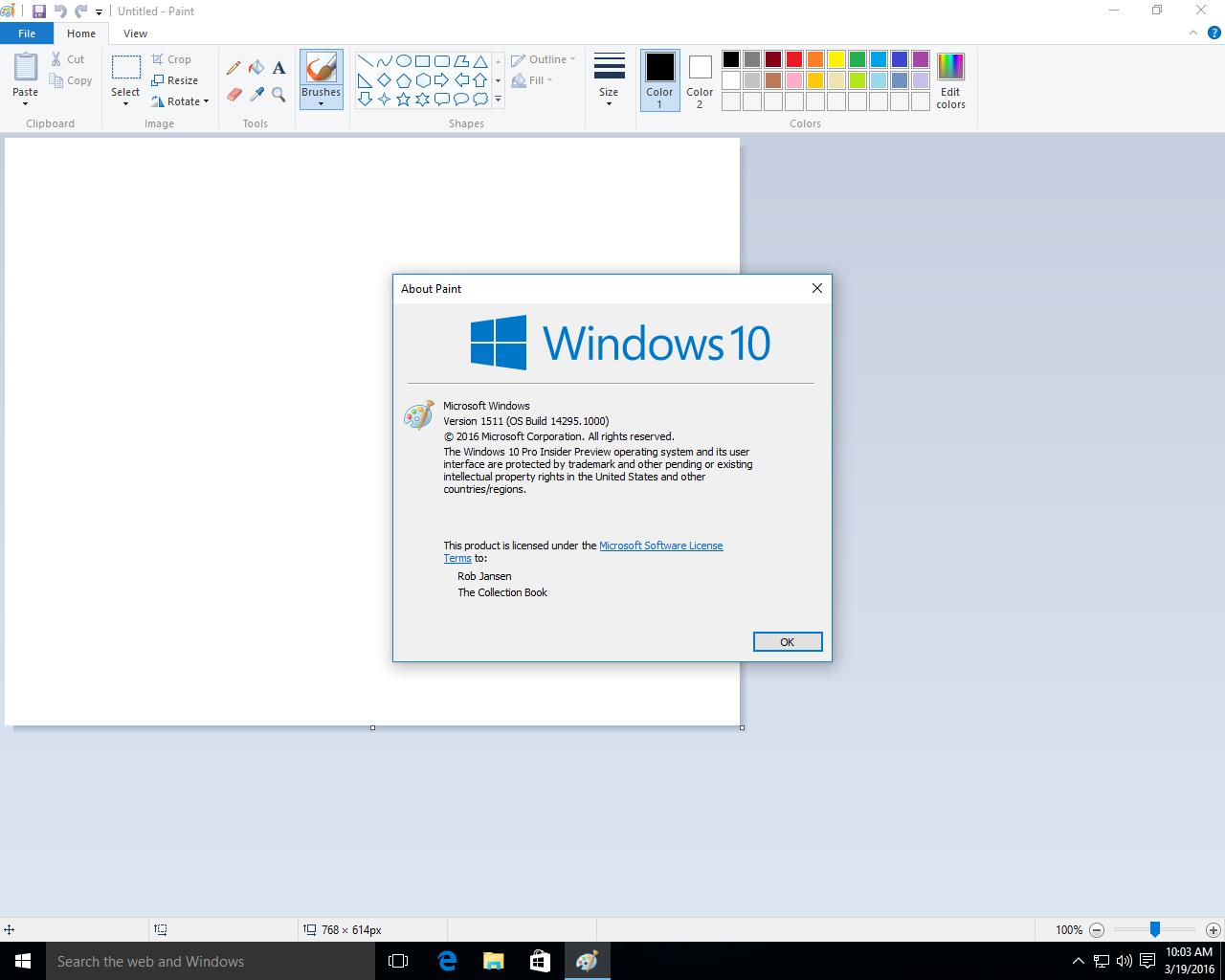The height and width of the screenshot is (980, 1225).
Task: Choose the Right arrow shape
Action: pos(441,79)
